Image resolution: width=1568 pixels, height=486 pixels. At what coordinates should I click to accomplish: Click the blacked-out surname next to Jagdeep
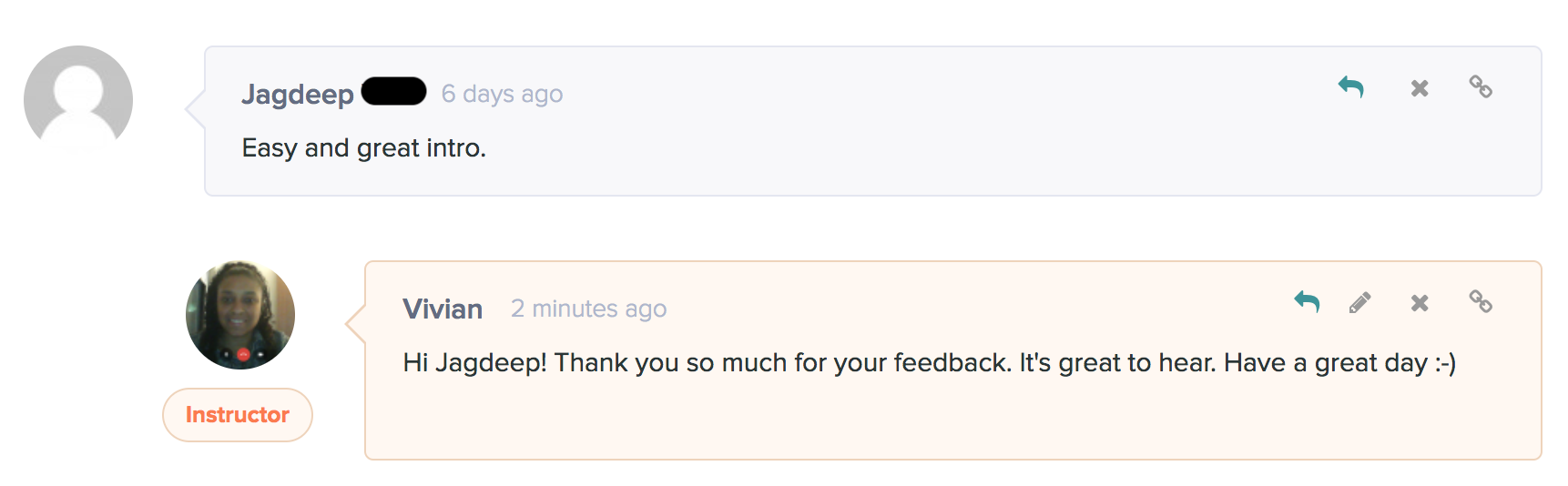[393, 92]
